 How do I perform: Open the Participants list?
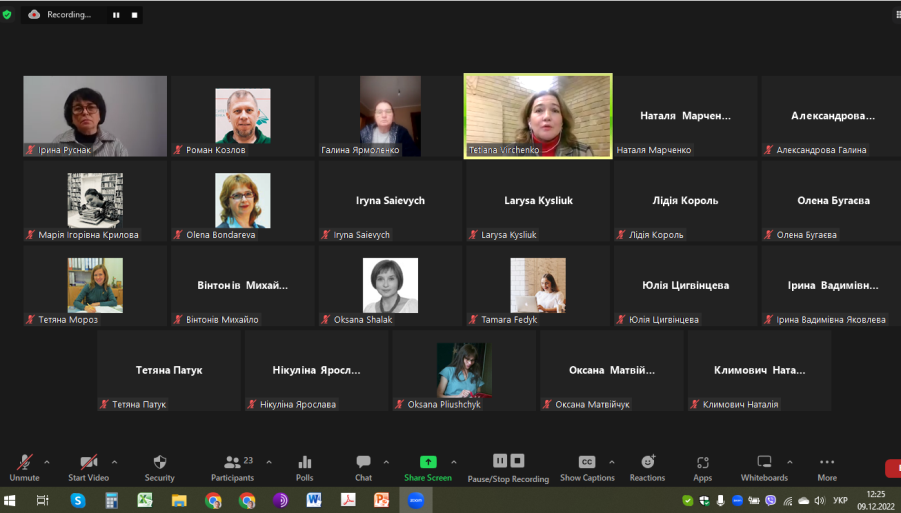(x=233, y=462)
